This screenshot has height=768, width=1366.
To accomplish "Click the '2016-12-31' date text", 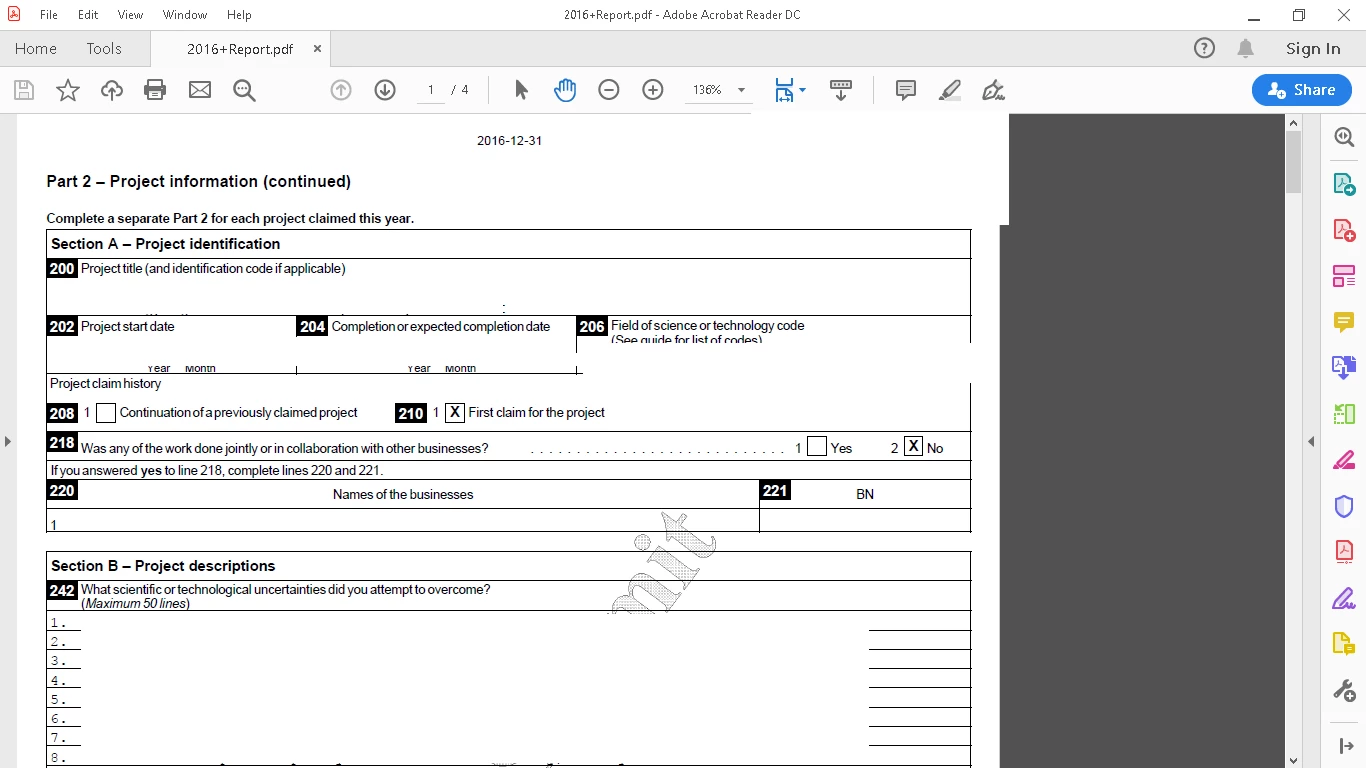I will tap(510, 141).
